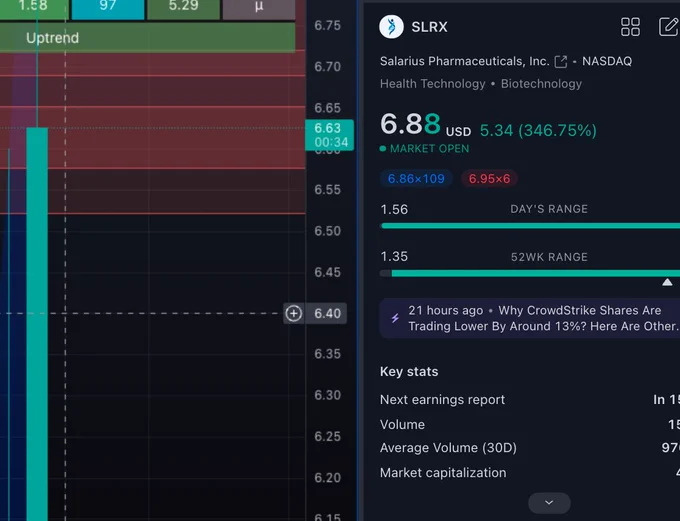Click the plus crosshair icon at 6.40
Image resolution: width=680 pixels, height=521 pixels.
coord(294,313)
